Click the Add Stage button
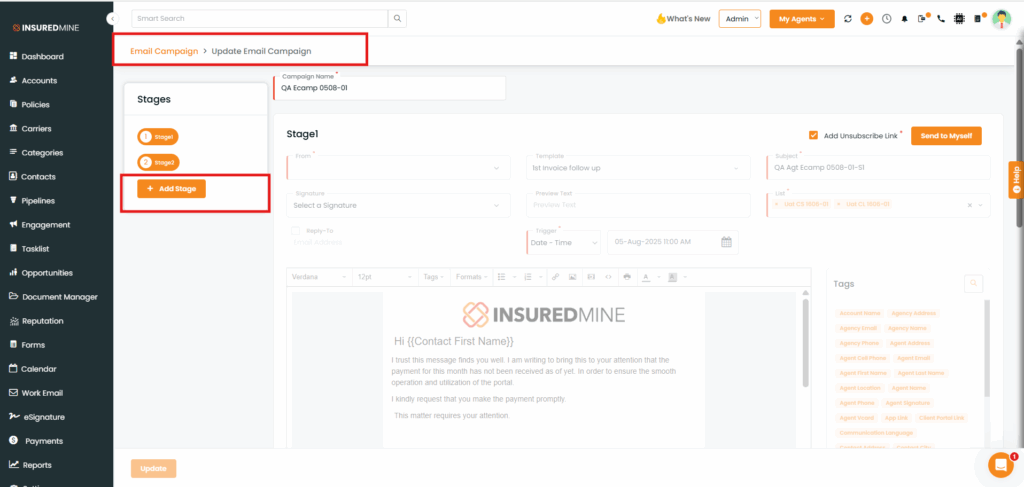1024x487 pixels. coord(171,188)
